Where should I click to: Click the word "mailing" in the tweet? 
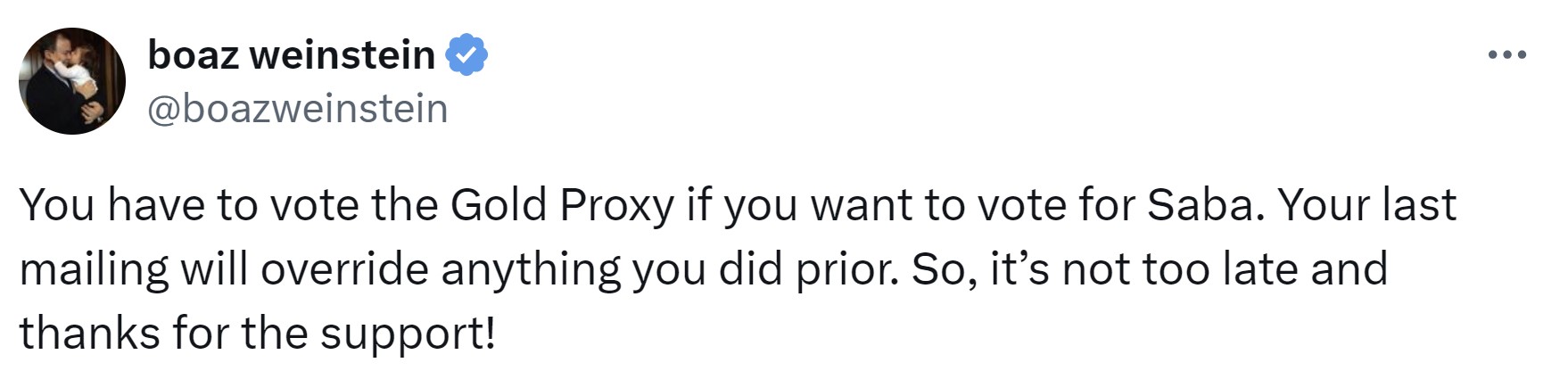click(x=94, y=269)
